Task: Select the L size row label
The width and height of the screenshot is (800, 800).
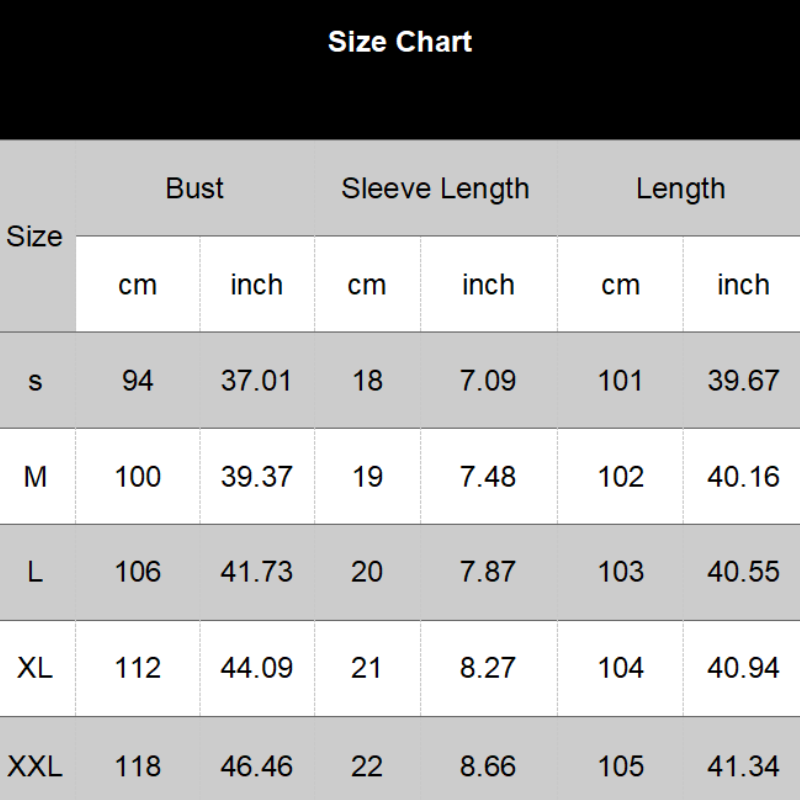Action: click(35, 572)
